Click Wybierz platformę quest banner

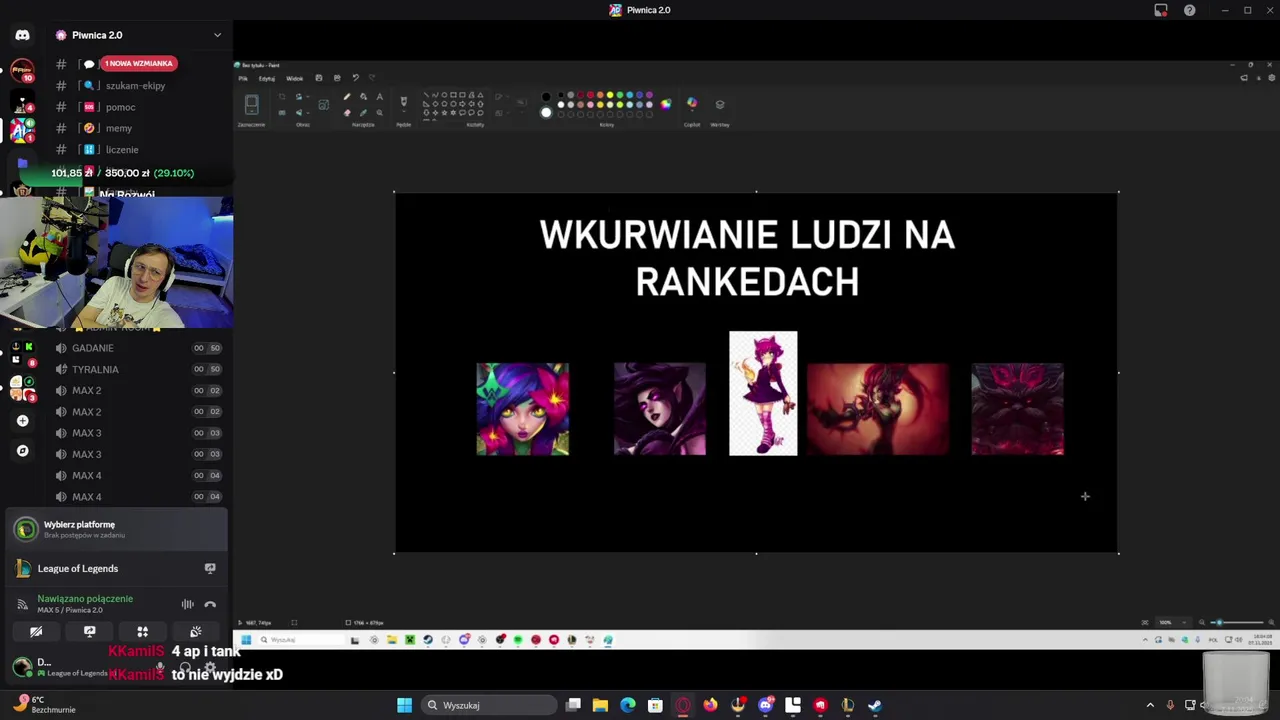[x=116, y=529]
